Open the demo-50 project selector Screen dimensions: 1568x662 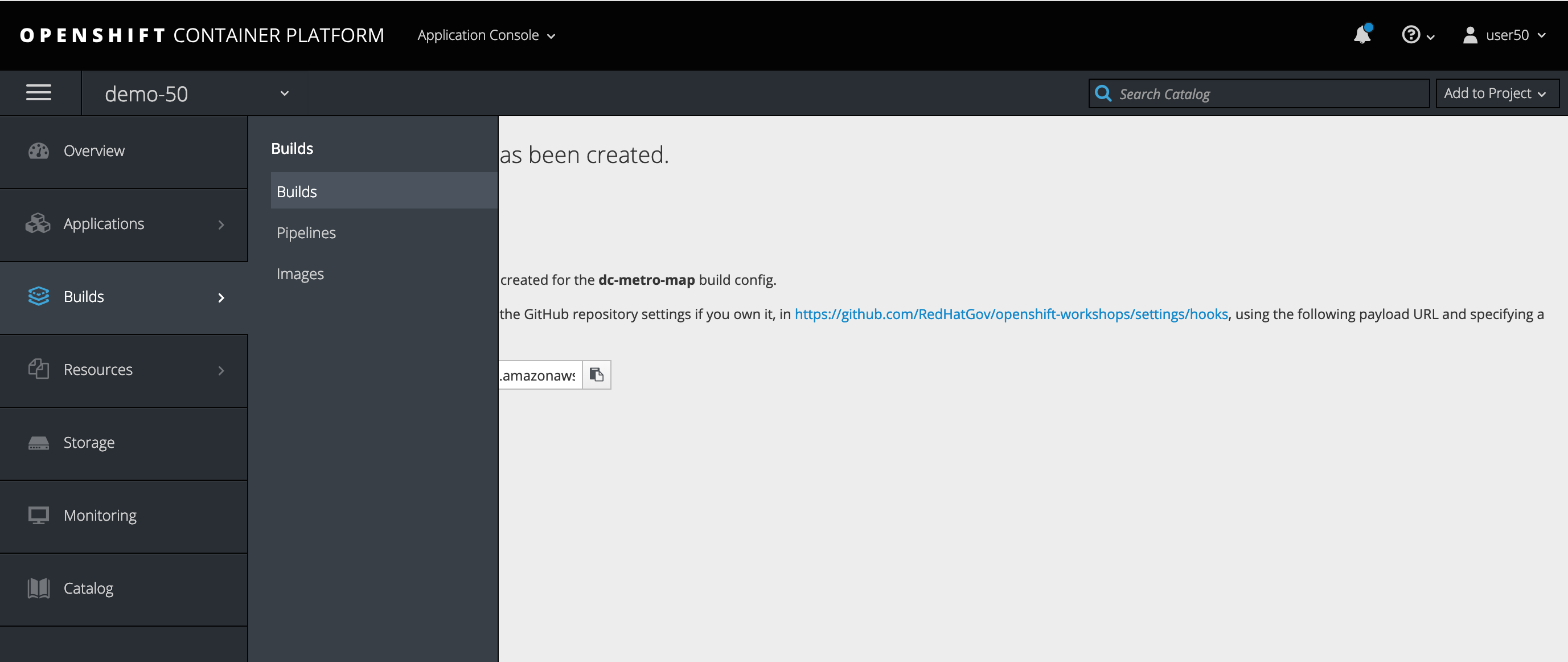196,93
